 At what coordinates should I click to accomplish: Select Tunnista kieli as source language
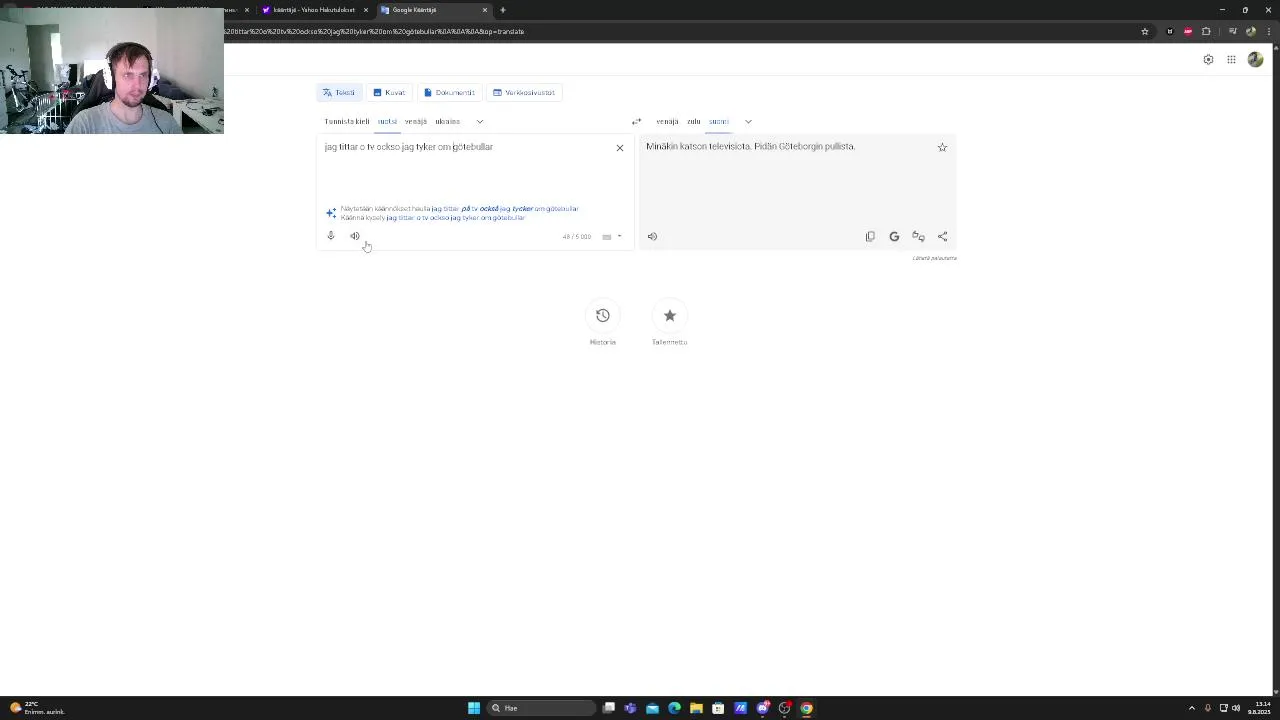346,122
